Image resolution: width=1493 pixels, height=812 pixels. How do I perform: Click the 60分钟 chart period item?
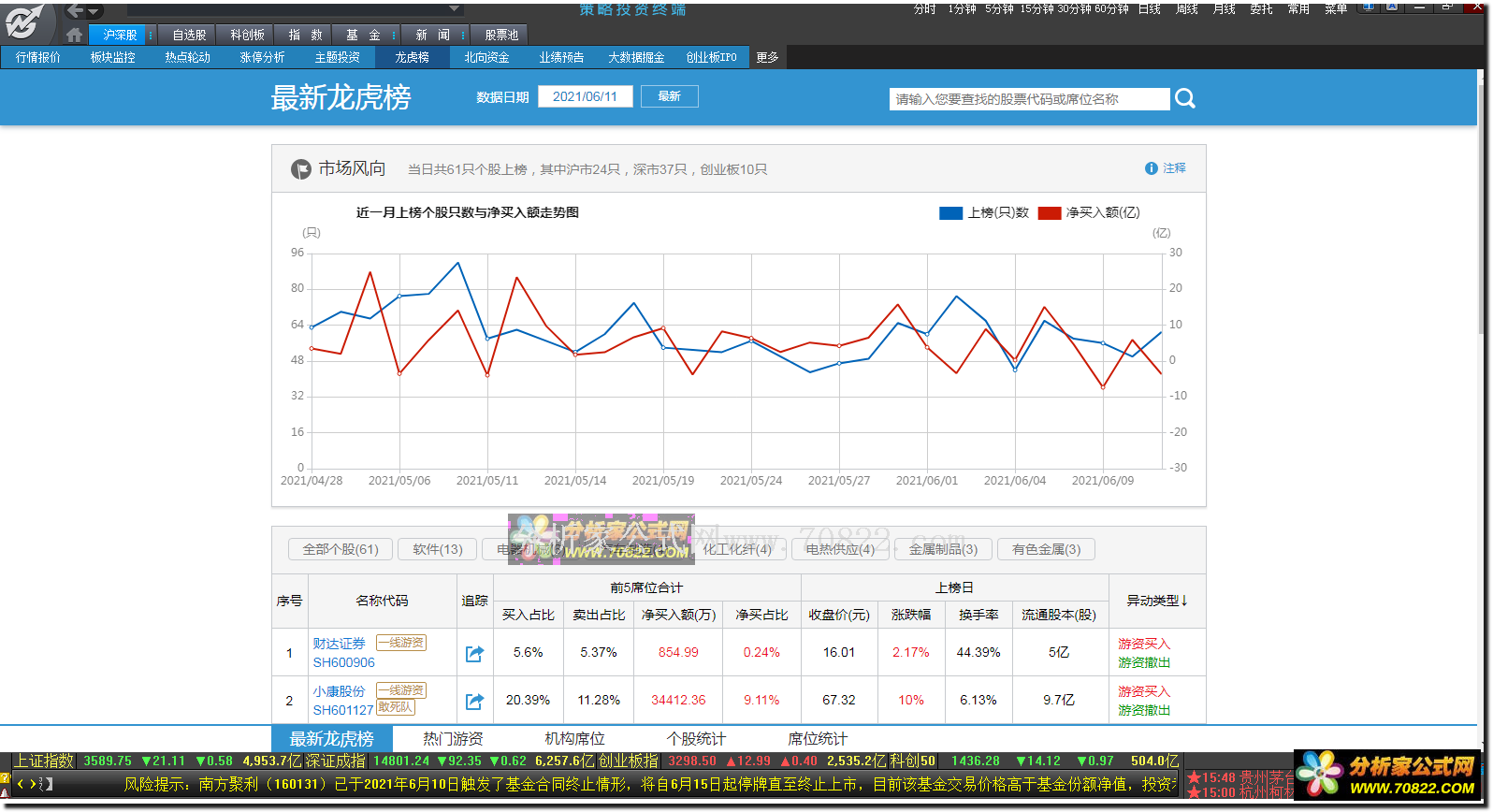click(x=1111, y=8)
